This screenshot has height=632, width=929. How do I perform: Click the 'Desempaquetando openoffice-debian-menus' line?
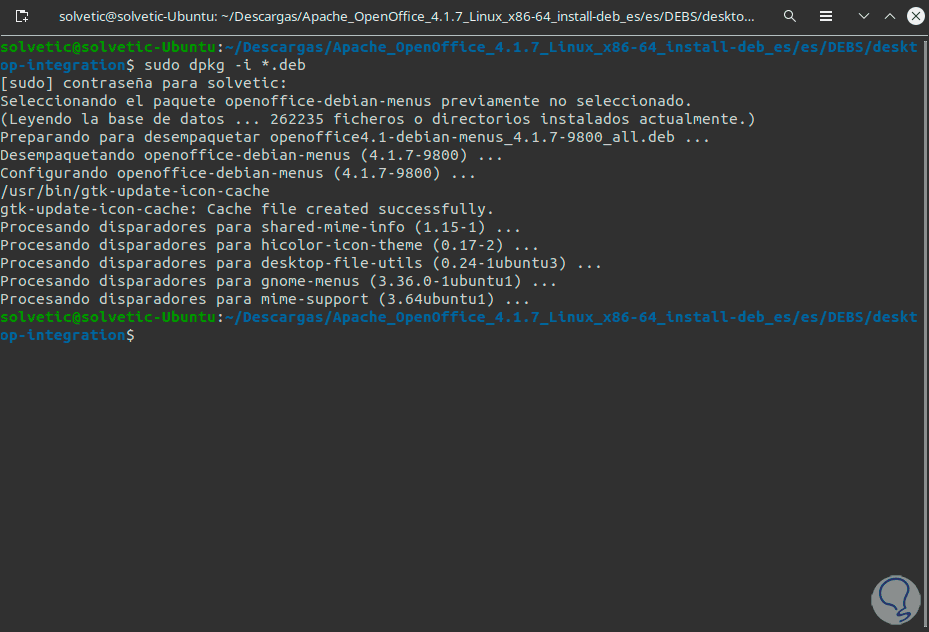pyautogui.click(x=251, y=155)
